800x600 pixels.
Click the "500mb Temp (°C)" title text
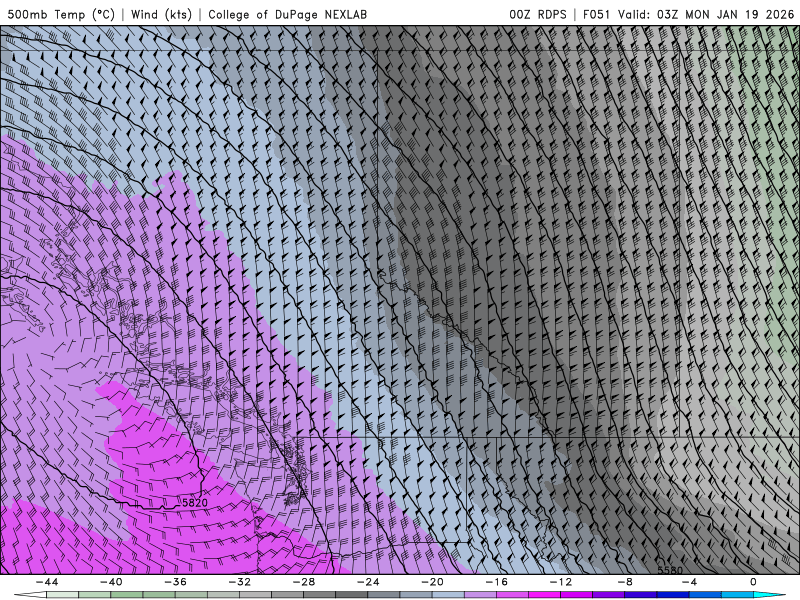pos(61,14)
